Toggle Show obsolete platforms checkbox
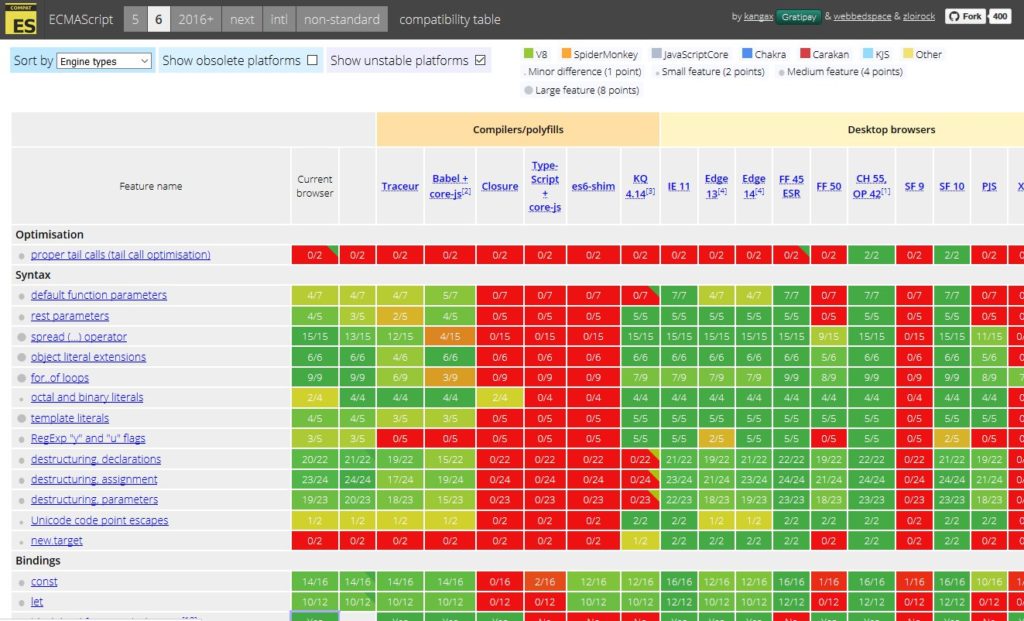 pyautogui.click(x=312, y=60)
